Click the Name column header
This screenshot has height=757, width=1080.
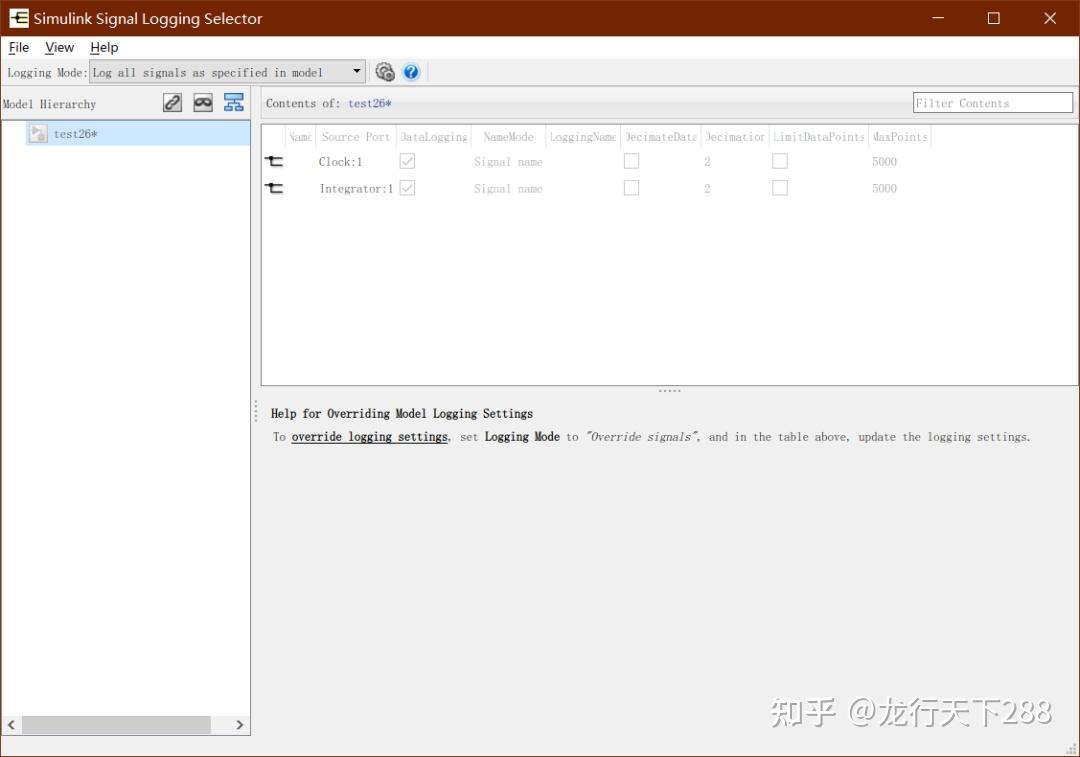(300, 137)
